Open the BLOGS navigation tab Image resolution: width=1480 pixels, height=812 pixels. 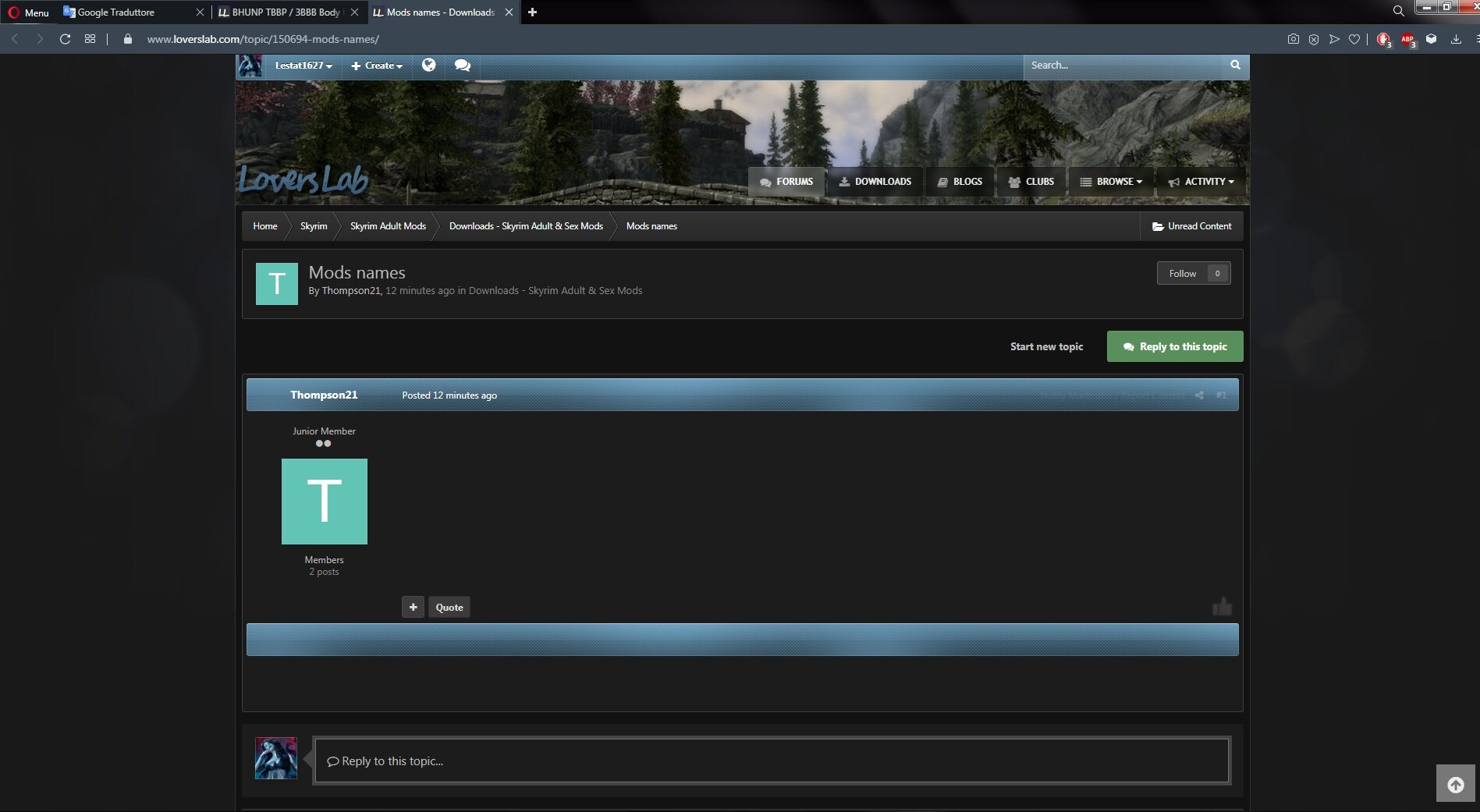pyautogui.click(x=960, y=182)
